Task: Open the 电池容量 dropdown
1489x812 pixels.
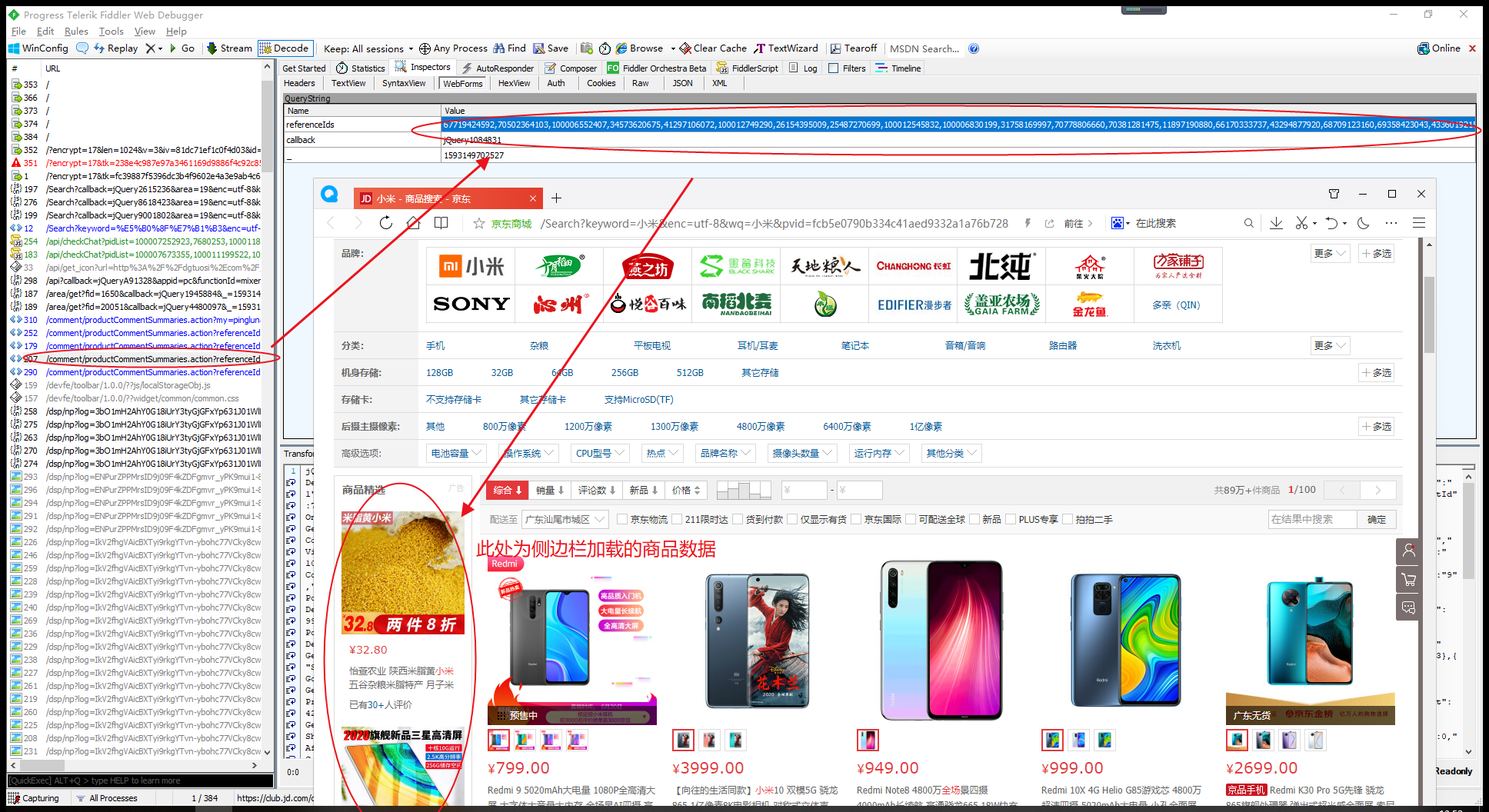Action: 456,454
